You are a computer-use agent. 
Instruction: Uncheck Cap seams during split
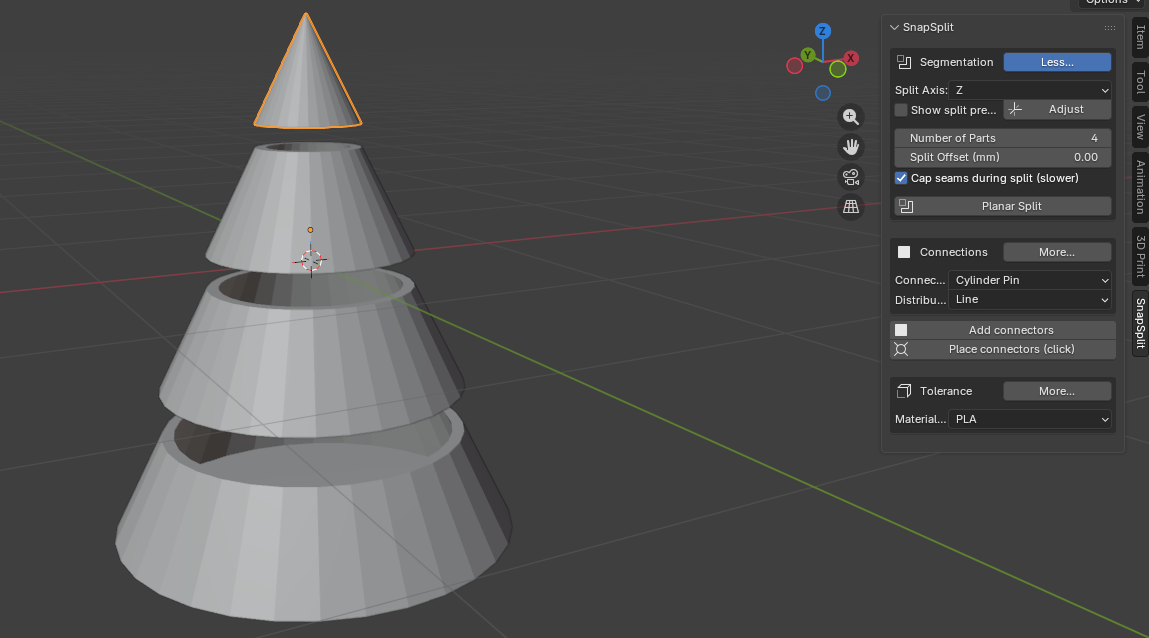tap(901, 178)
